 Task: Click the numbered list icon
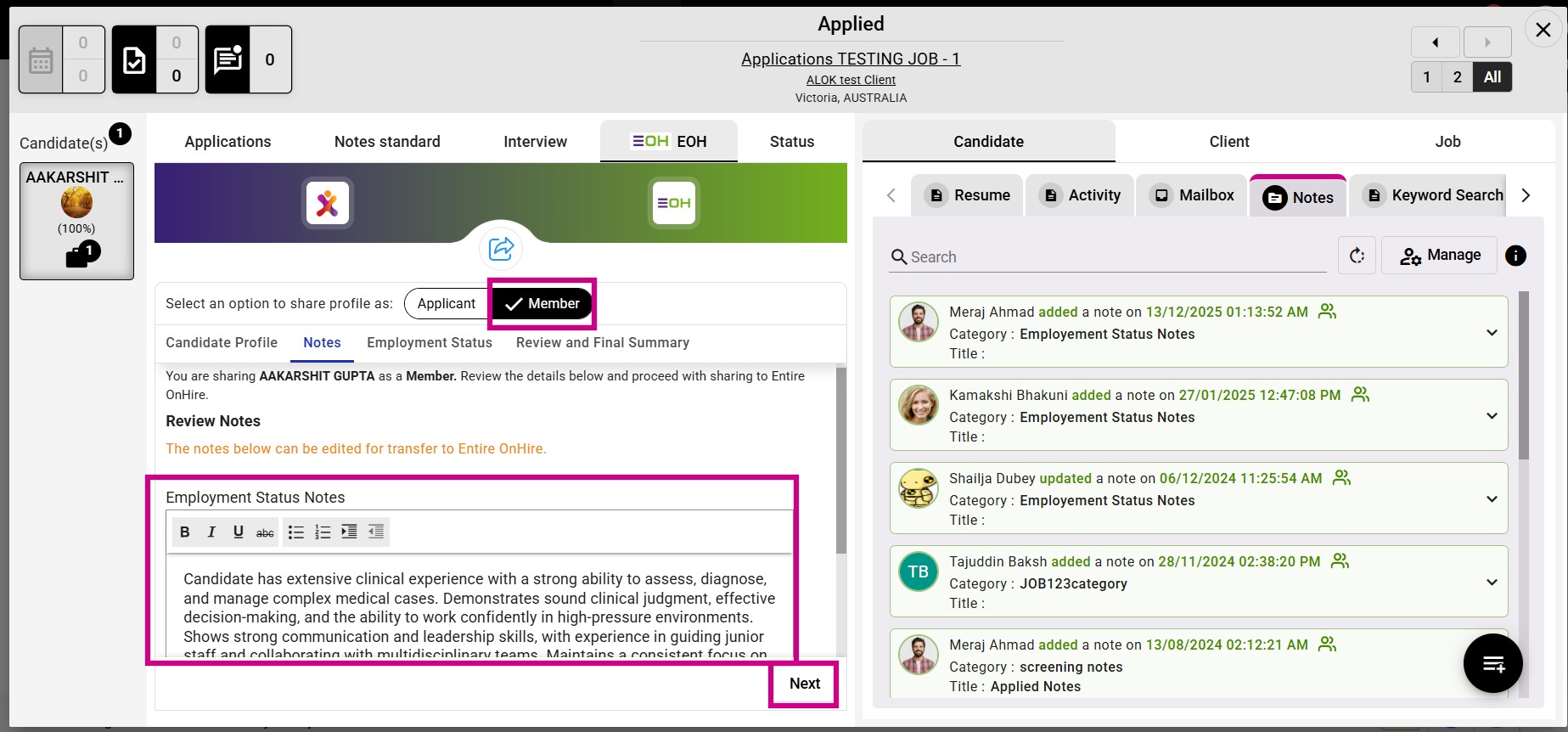(x=323, y=532)
